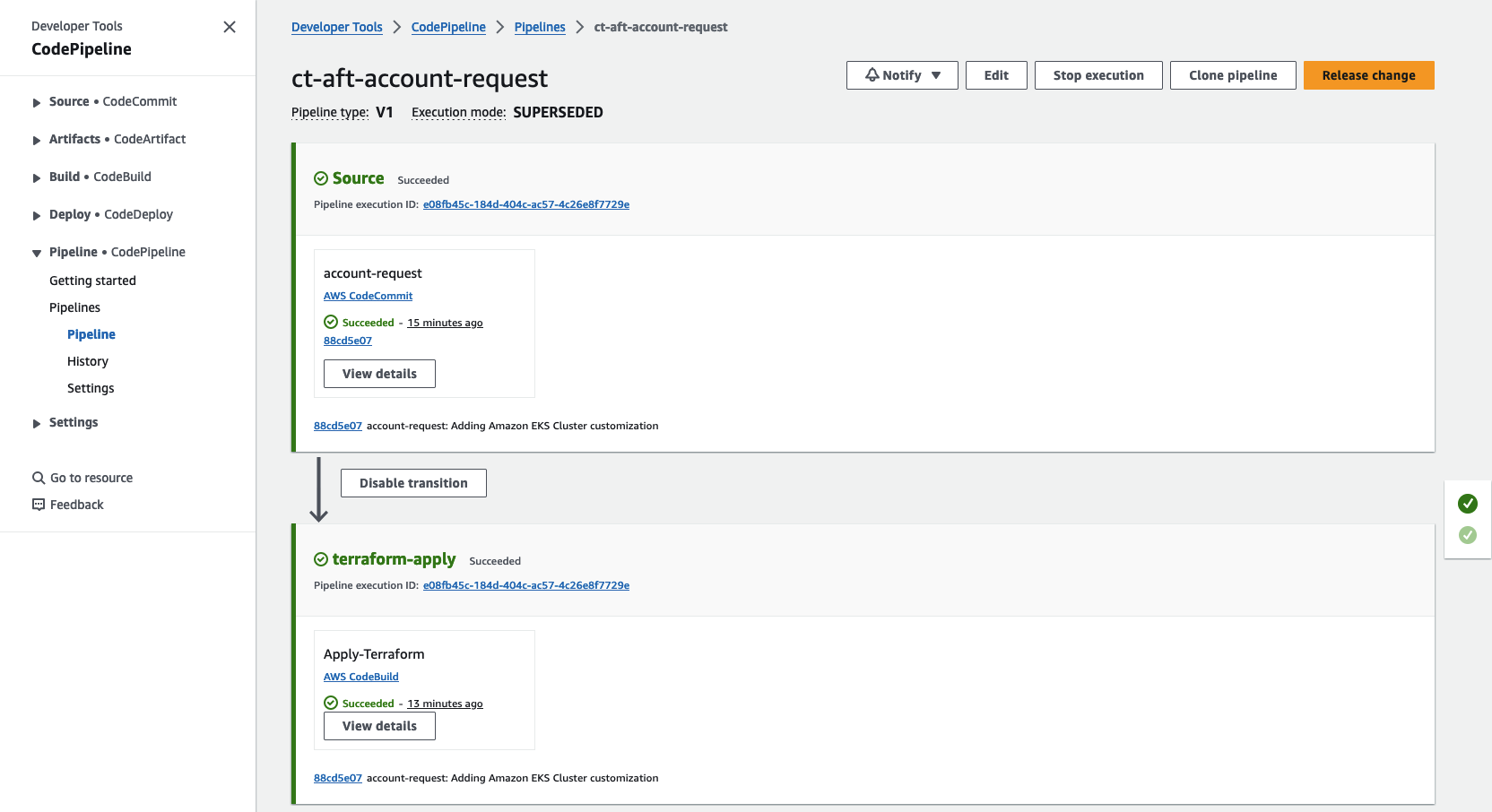This screenshot has height=812, width=1492.
Task: Expand the Artifacts CodeArtifact section
Action: [37, 140]
